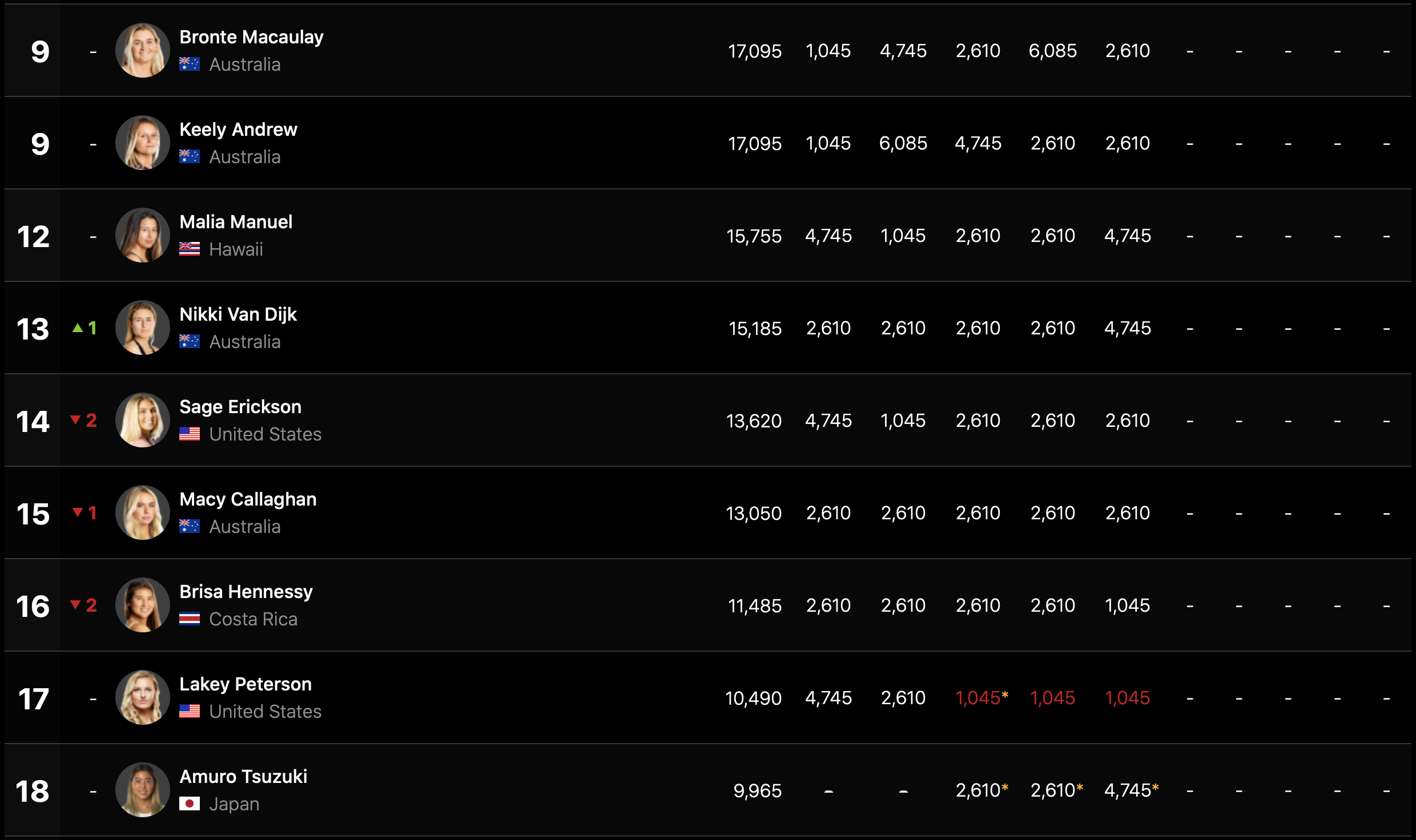The image size is (1416, 840).
Task: Click Bronte Macaulay's athlete photo
Action: click(x=143, y=50)
